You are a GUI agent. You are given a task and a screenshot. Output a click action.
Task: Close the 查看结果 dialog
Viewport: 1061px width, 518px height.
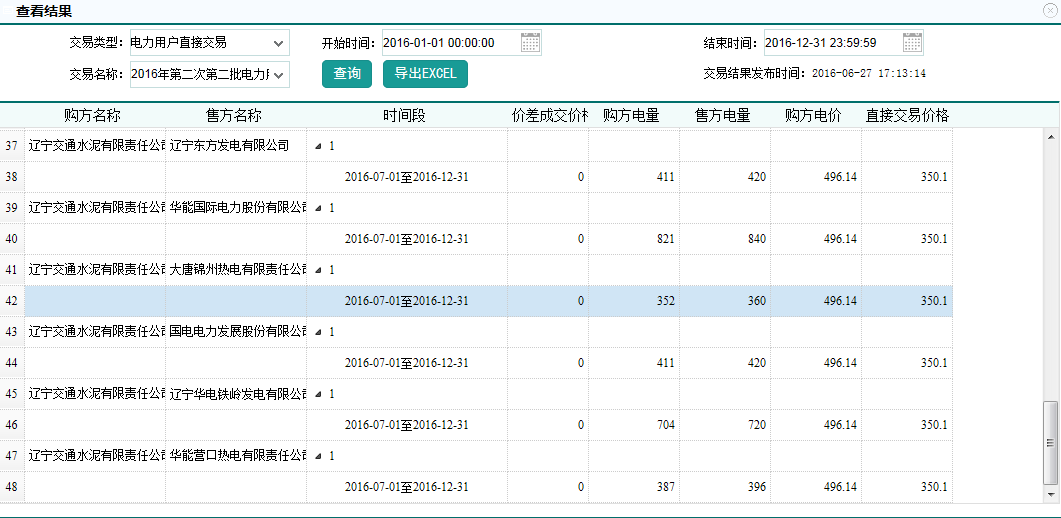point(1049,9)
